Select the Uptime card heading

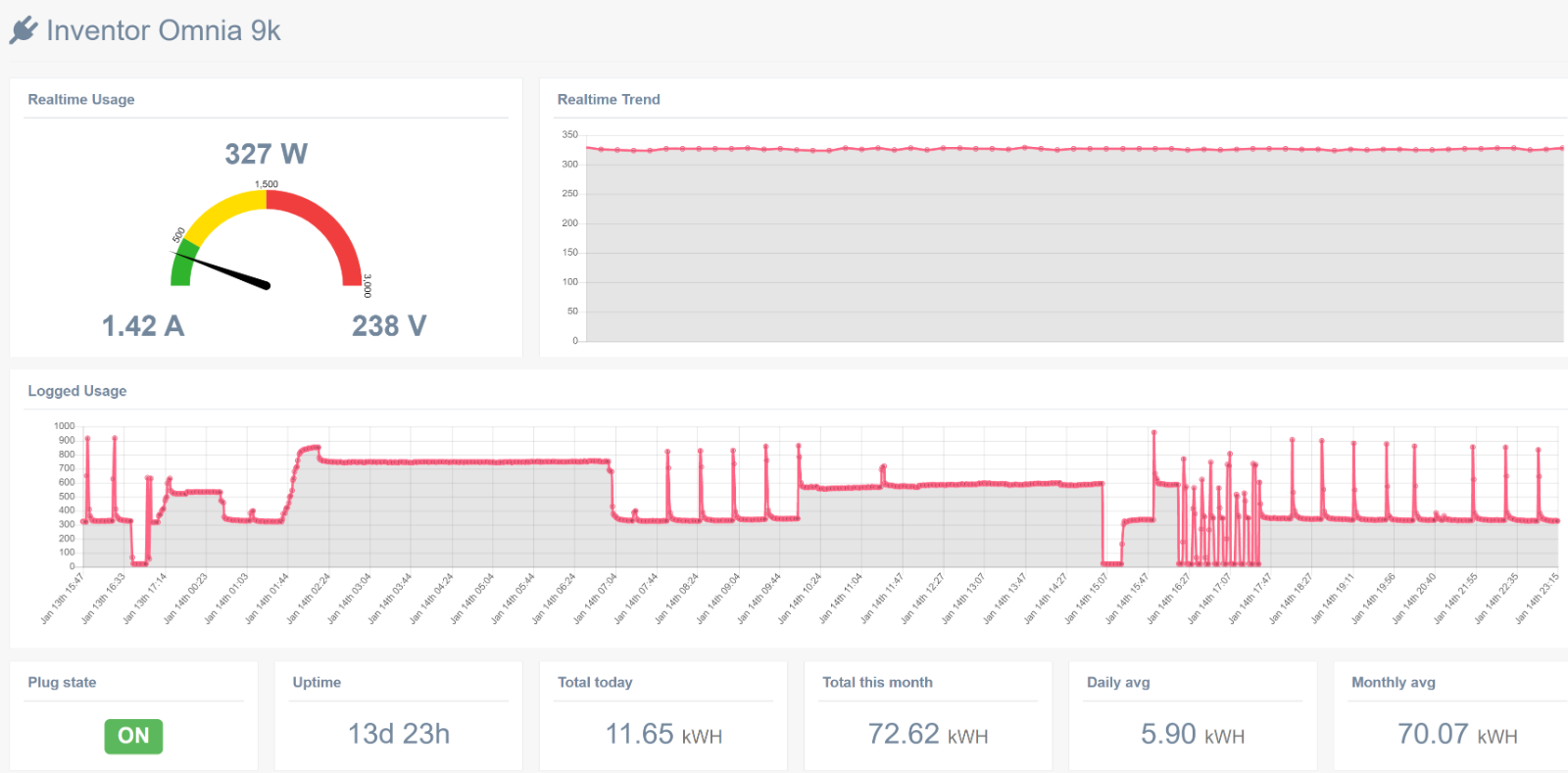click(x=317, y=682)
